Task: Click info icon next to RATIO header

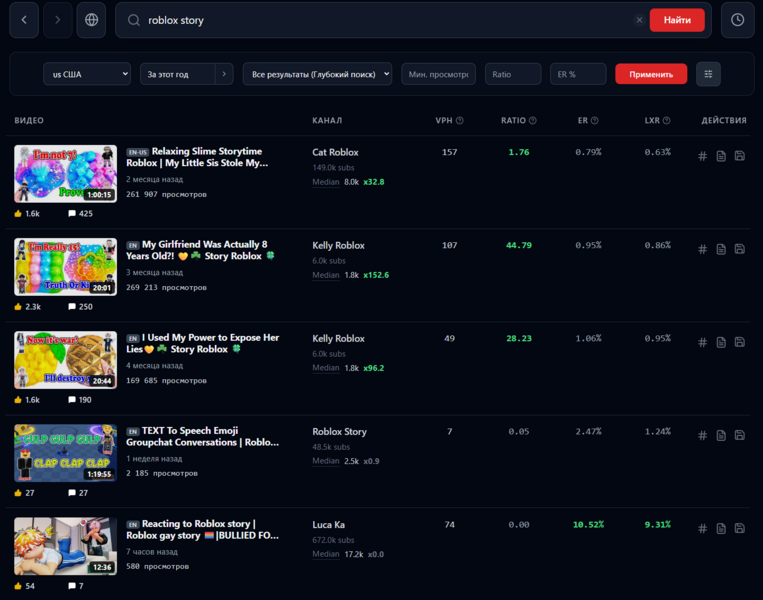Action: 533,121
